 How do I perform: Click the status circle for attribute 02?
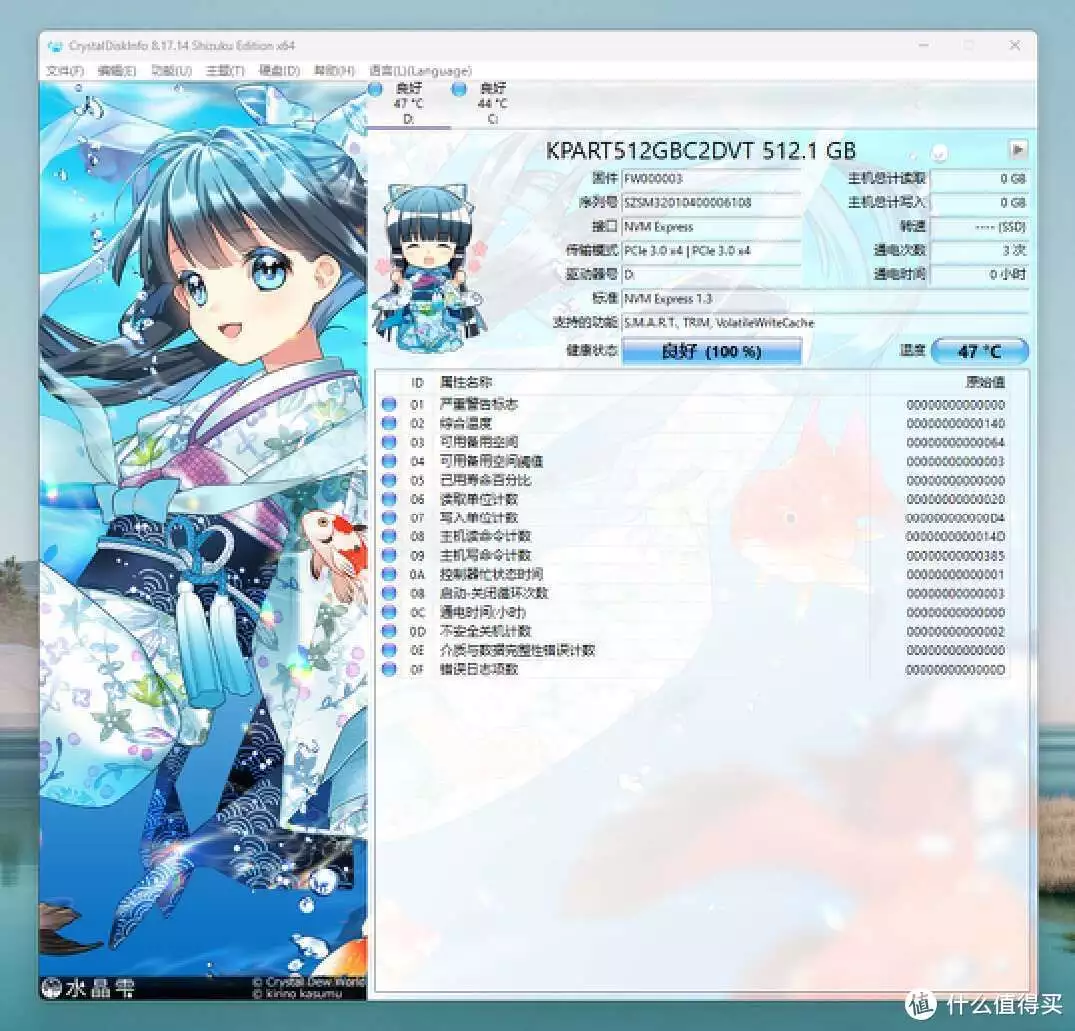(389, 423)
